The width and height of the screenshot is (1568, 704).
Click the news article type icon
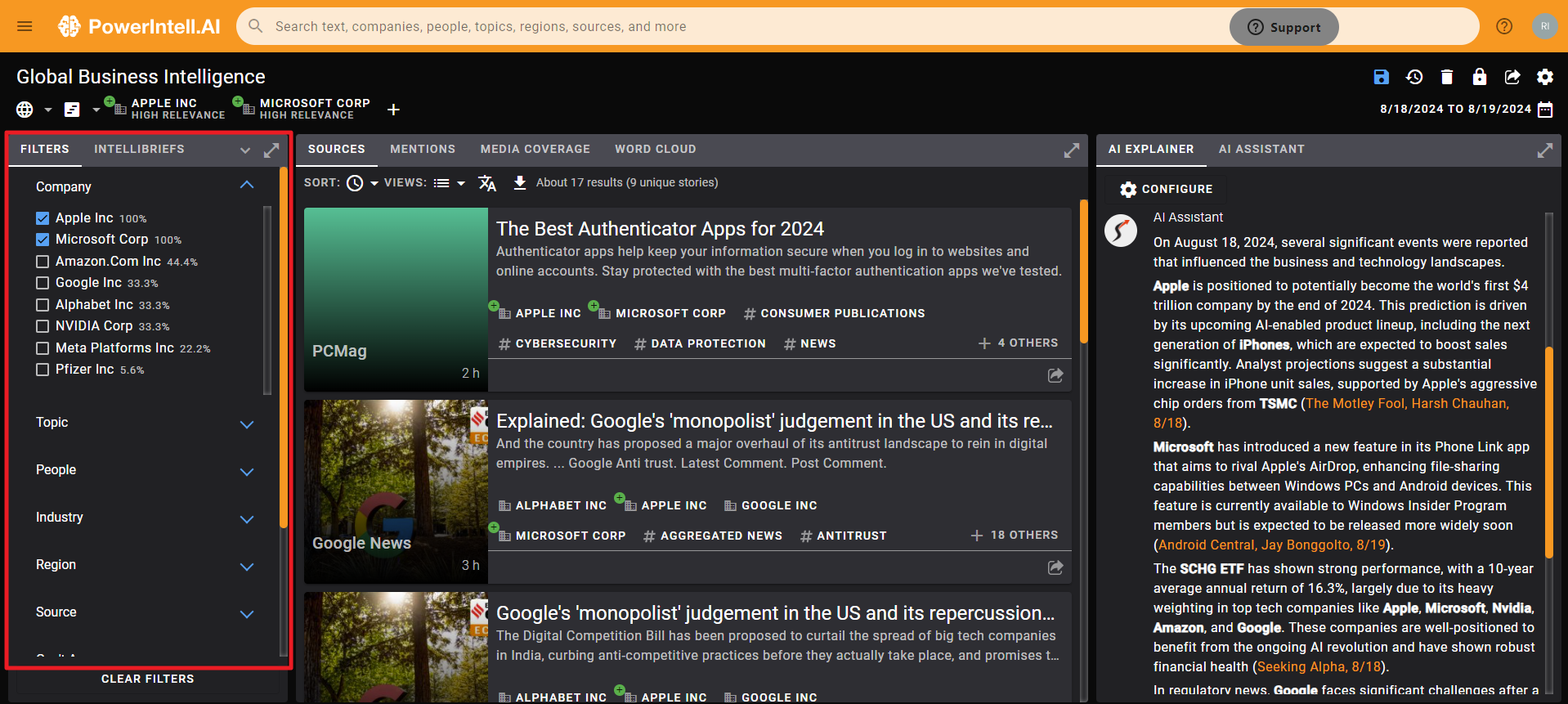tap(72, 110)
